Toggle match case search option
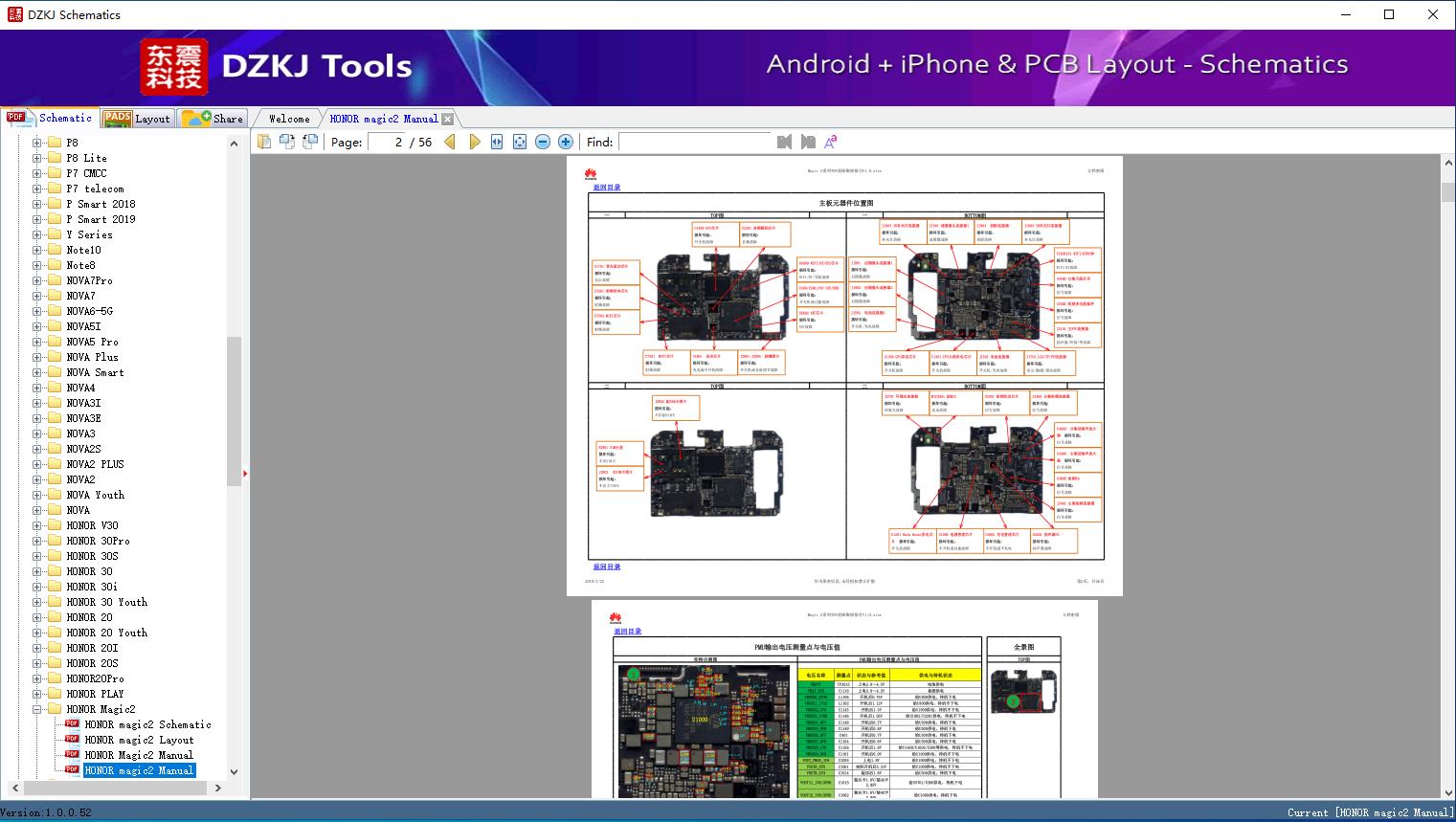Screen dimensions: 1456x822 click(831, 142)
